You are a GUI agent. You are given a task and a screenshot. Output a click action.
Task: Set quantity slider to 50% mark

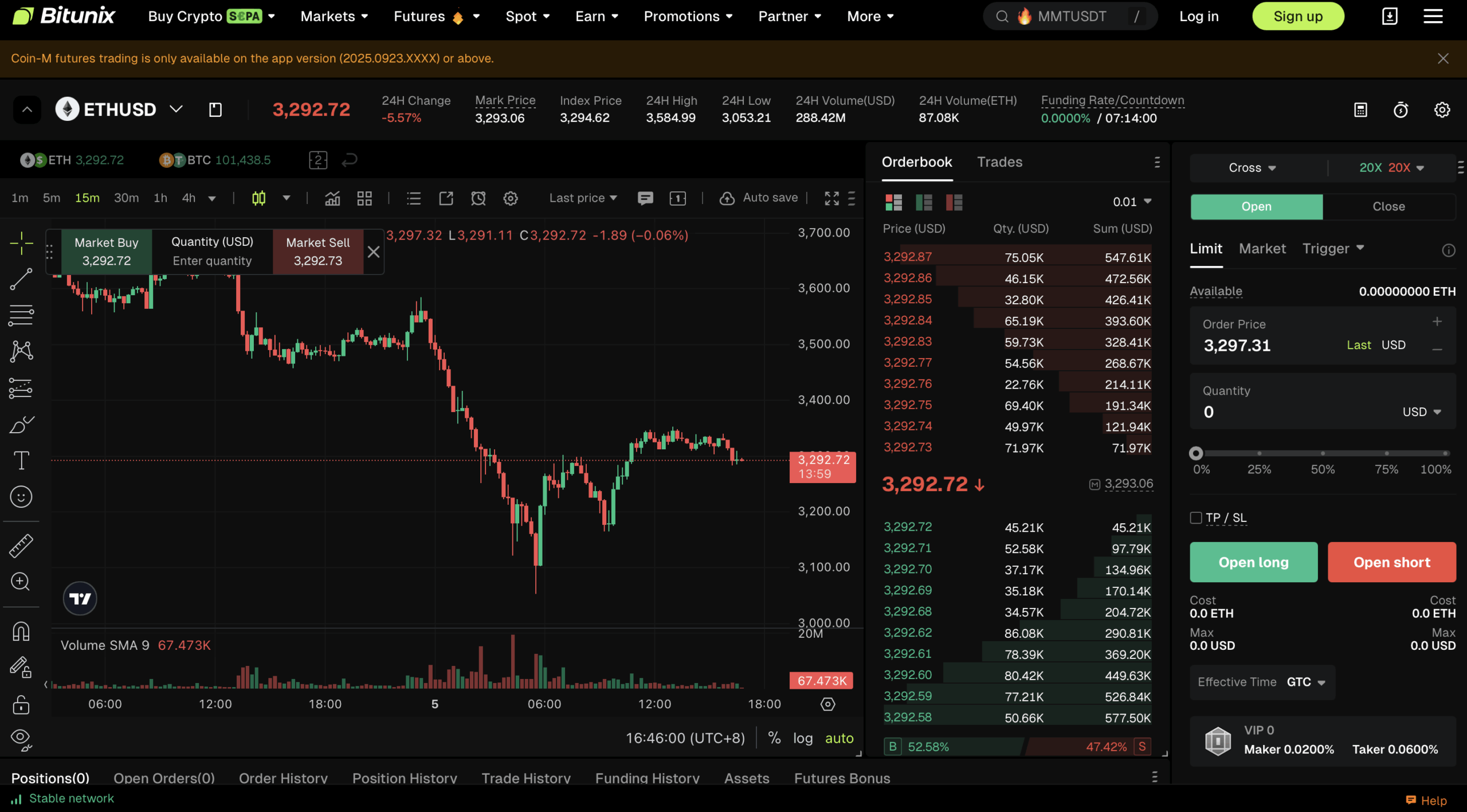click(x=1323, y=453)
